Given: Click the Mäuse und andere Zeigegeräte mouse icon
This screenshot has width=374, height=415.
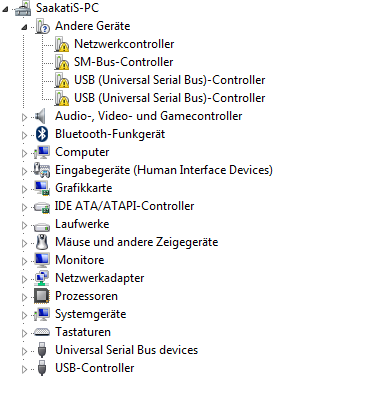Looking at the screenshot, I should pyautogui.click(x=42, y=242).
